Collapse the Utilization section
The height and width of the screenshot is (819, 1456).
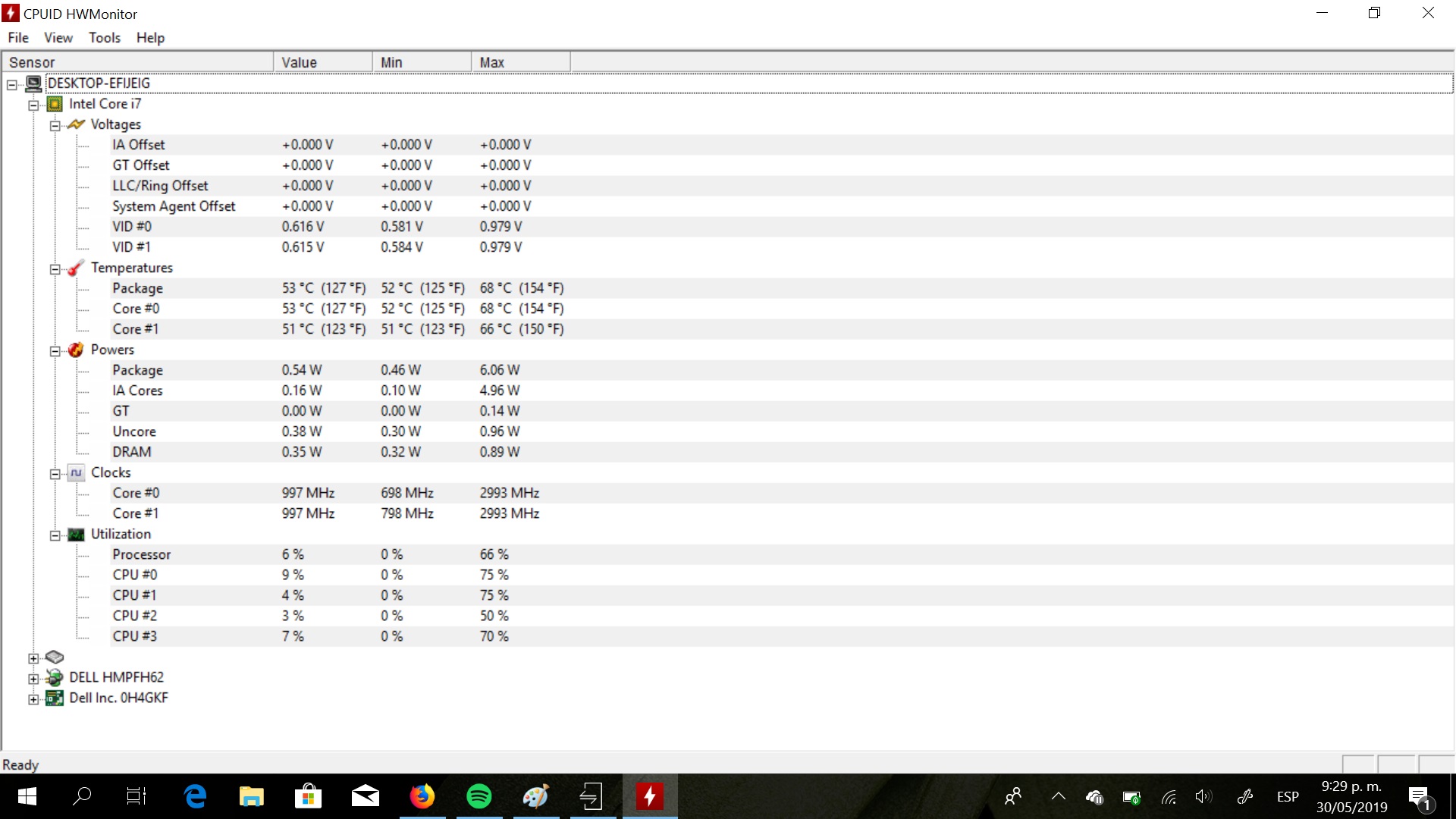55,535
